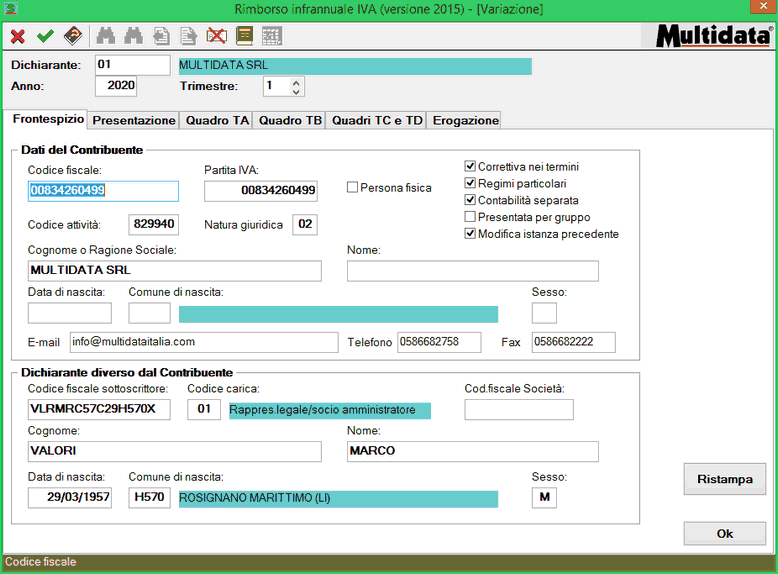Click the Codice attività field 829940
Image resolution: width=778 pixels, height=574 pixels.
click(153, 224)
